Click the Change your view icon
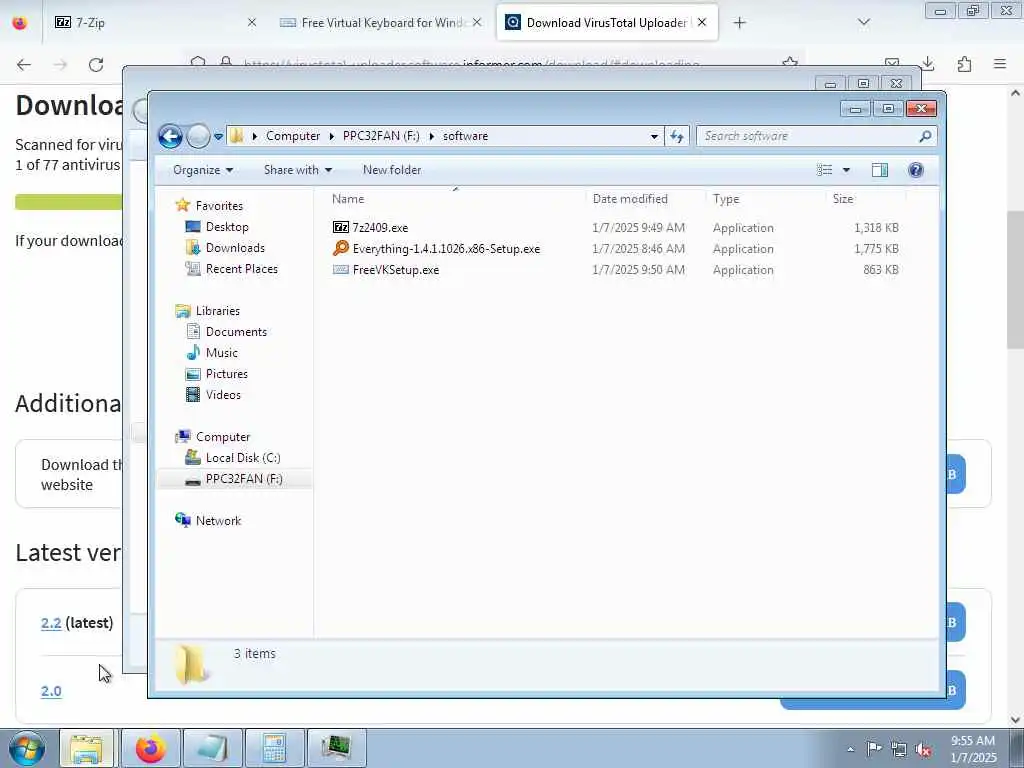 [825, 170]
